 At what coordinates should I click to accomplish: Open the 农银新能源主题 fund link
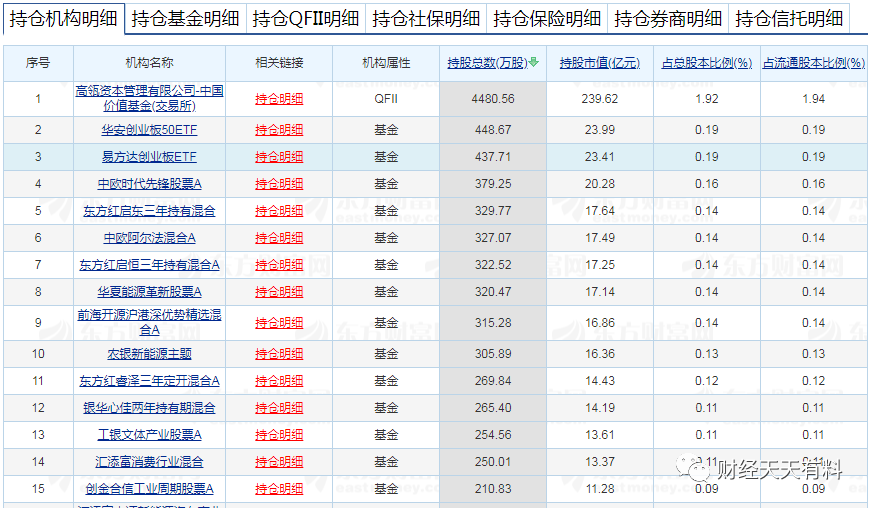149,354
